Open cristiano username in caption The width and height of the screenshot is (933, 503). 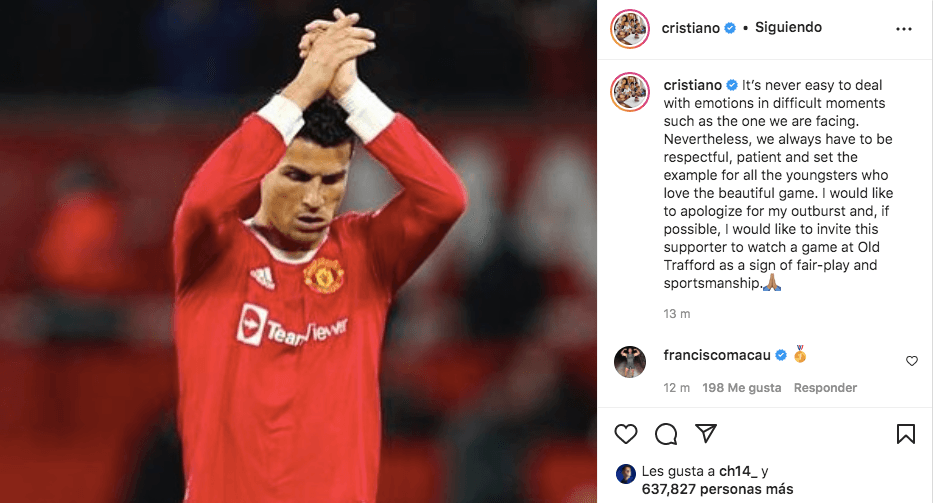coord(693,85)
